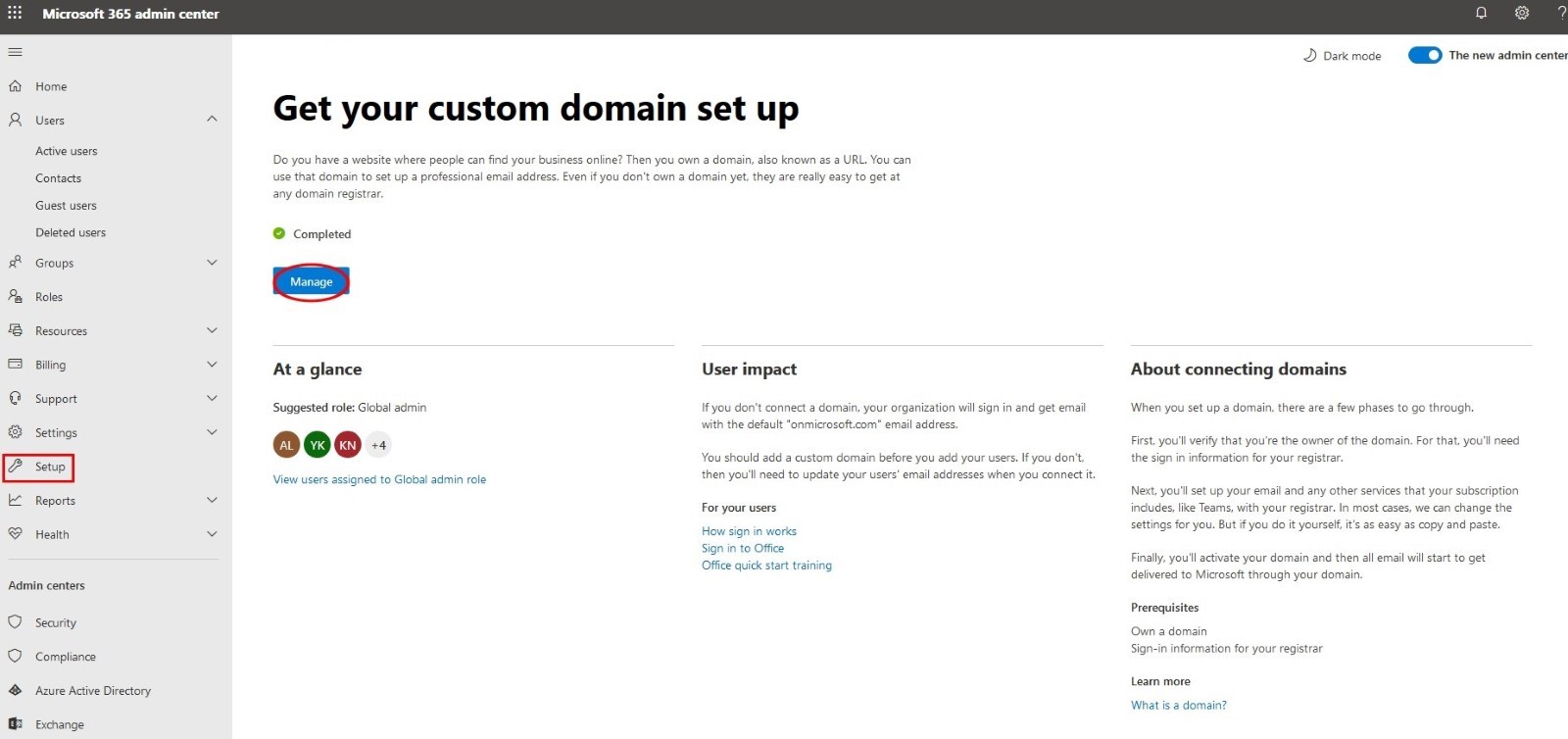Open the app launcher waffle icon
The height and width of the screenshot is (739, 1568).
(15, 14)
